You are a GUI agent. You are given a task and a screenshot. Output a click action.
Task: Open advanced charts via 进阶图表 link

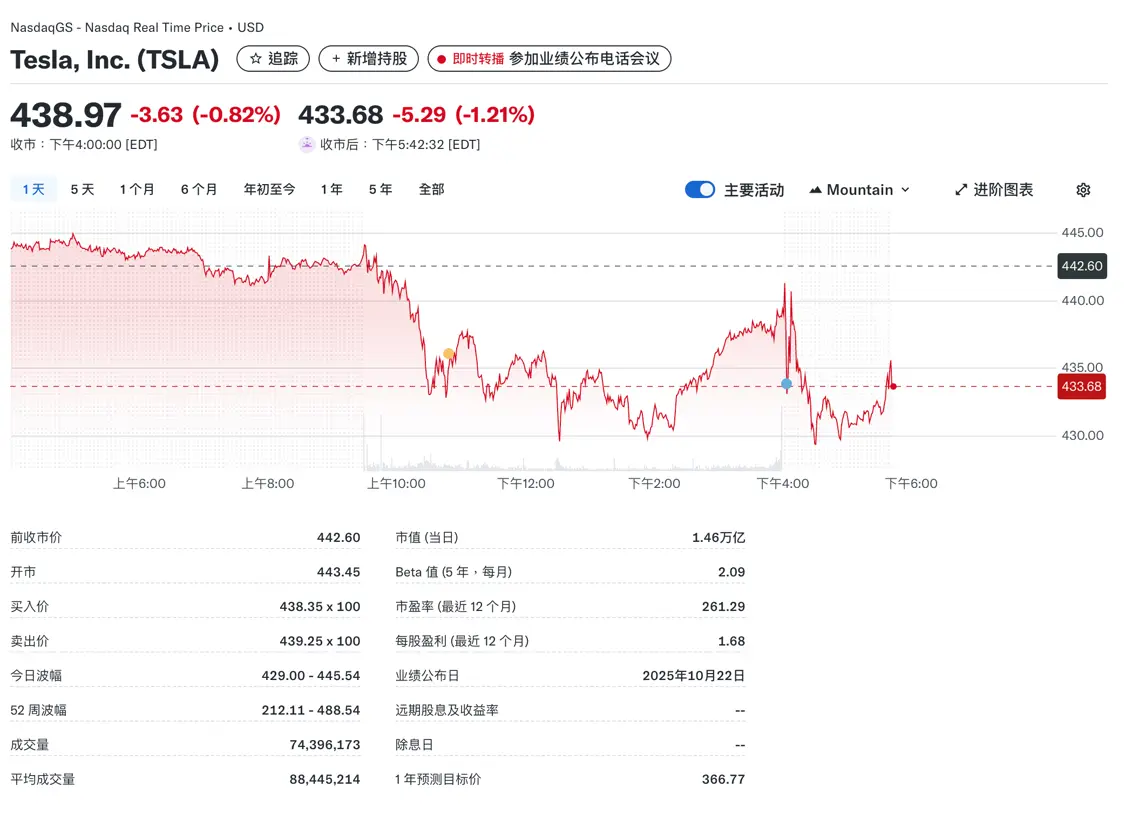1003,189
